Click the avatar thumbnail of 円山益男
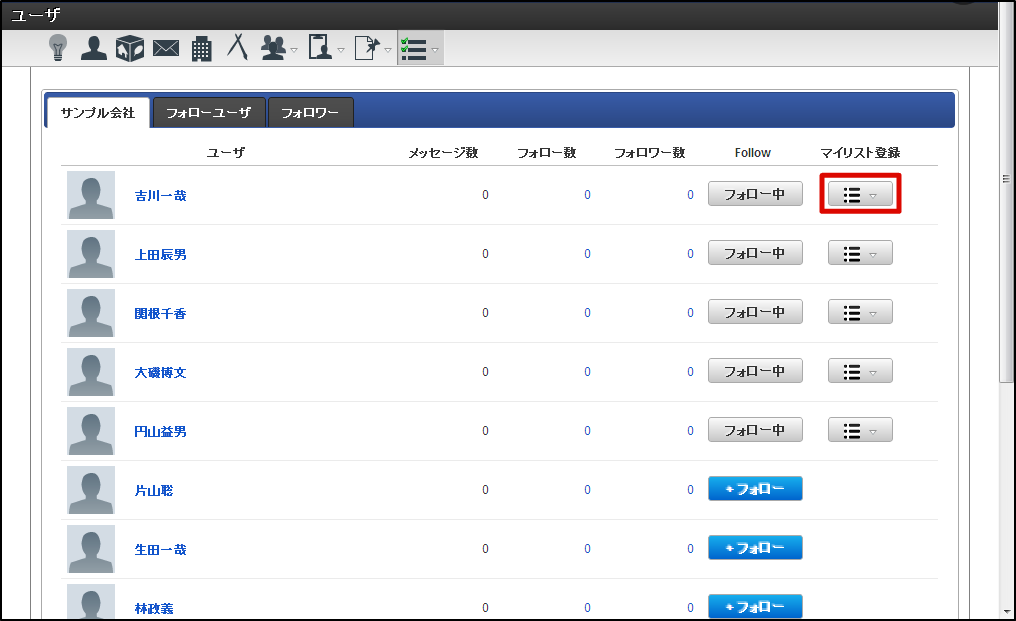The height and width of the screenshot is (621, 1016). [91, 431]
